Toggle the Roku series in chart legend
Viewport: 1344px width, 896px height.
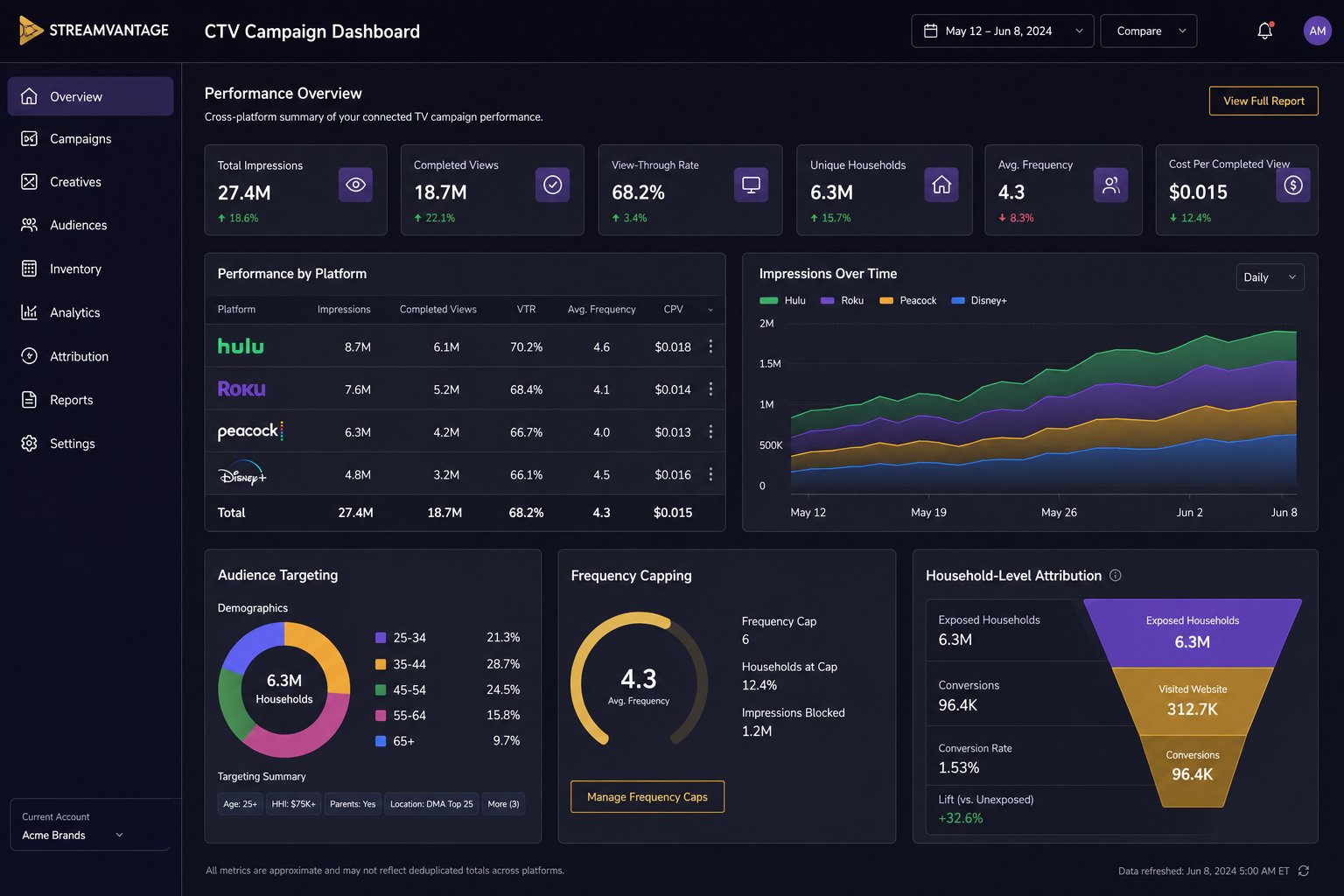pyautogui.click(x=842, y=300)
